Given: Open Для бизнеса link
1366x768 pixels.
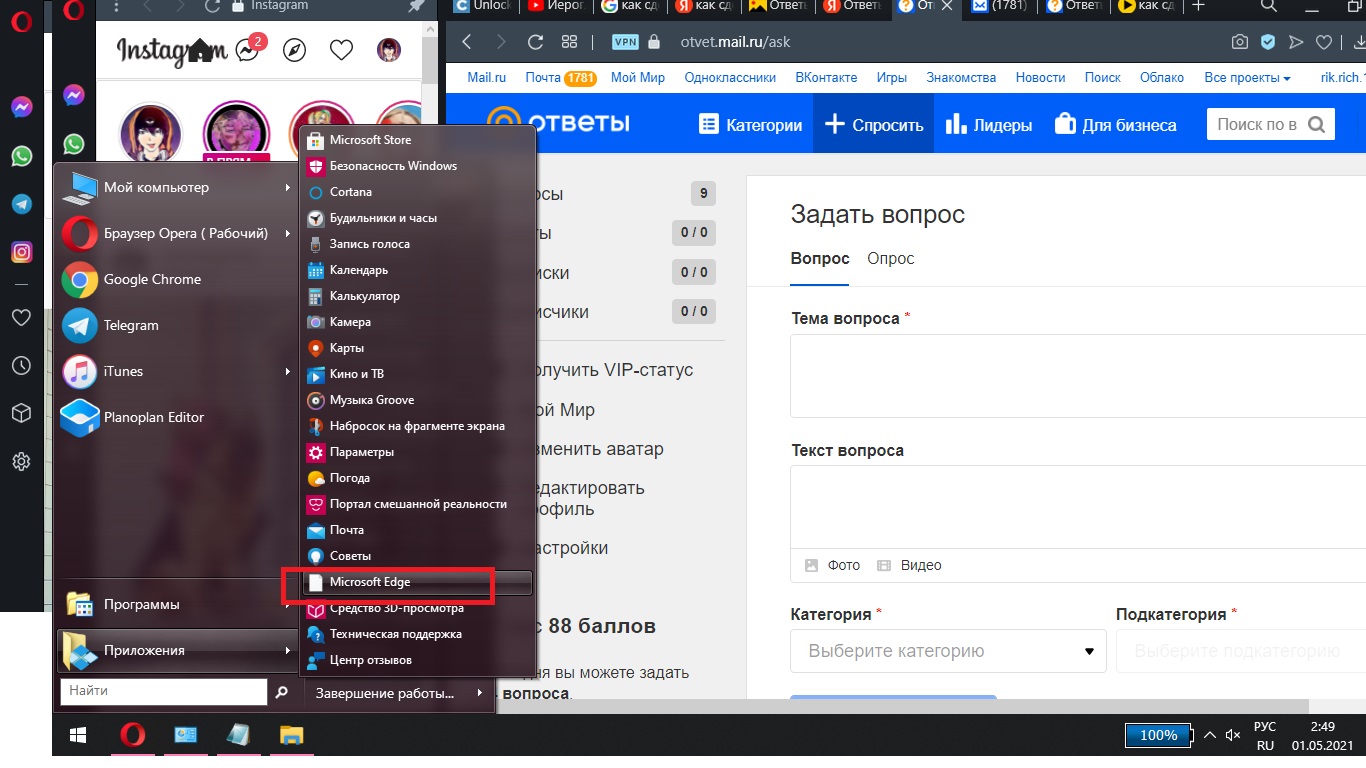Looking at the screenshot, I should 1115,125.
